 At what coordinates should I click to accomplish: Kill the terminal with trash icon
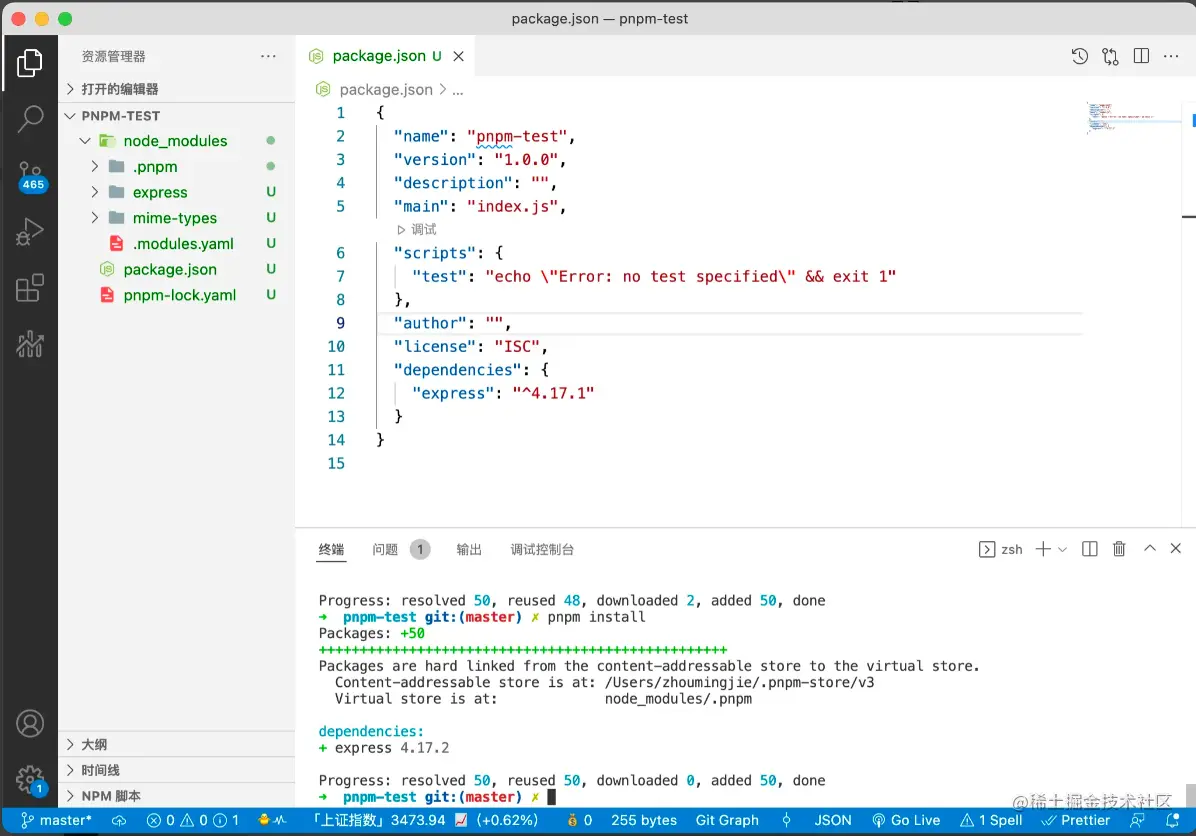coord(1119,548)
